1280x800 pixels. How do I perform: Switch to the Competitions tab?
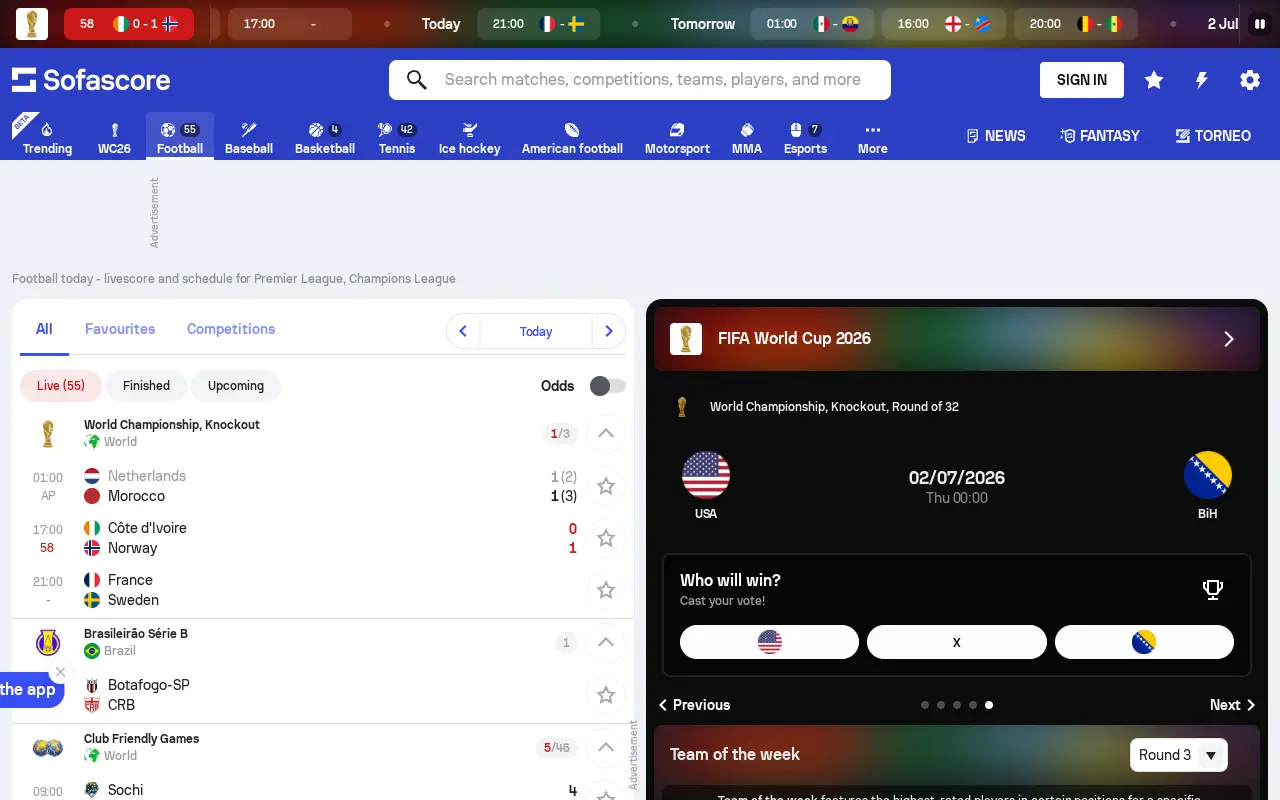pos(231,329)
